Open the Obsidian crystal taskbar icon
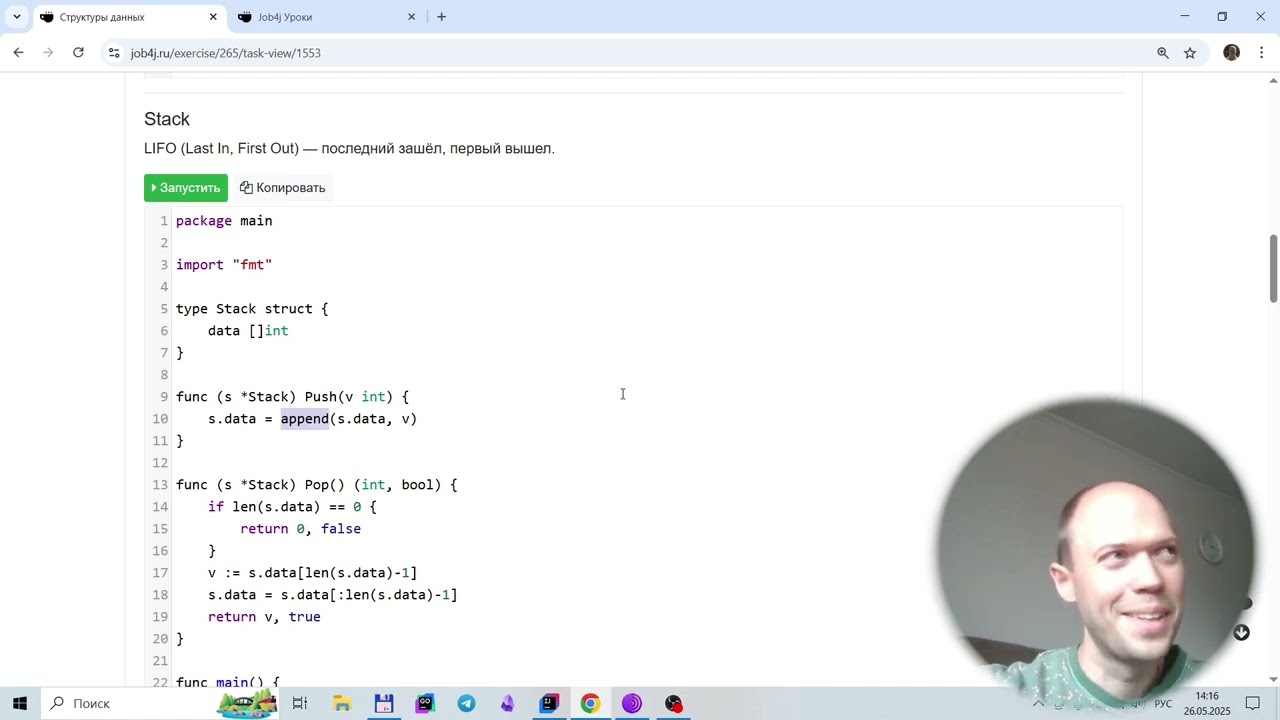The image size is (1280, 720). pos(508,704)
